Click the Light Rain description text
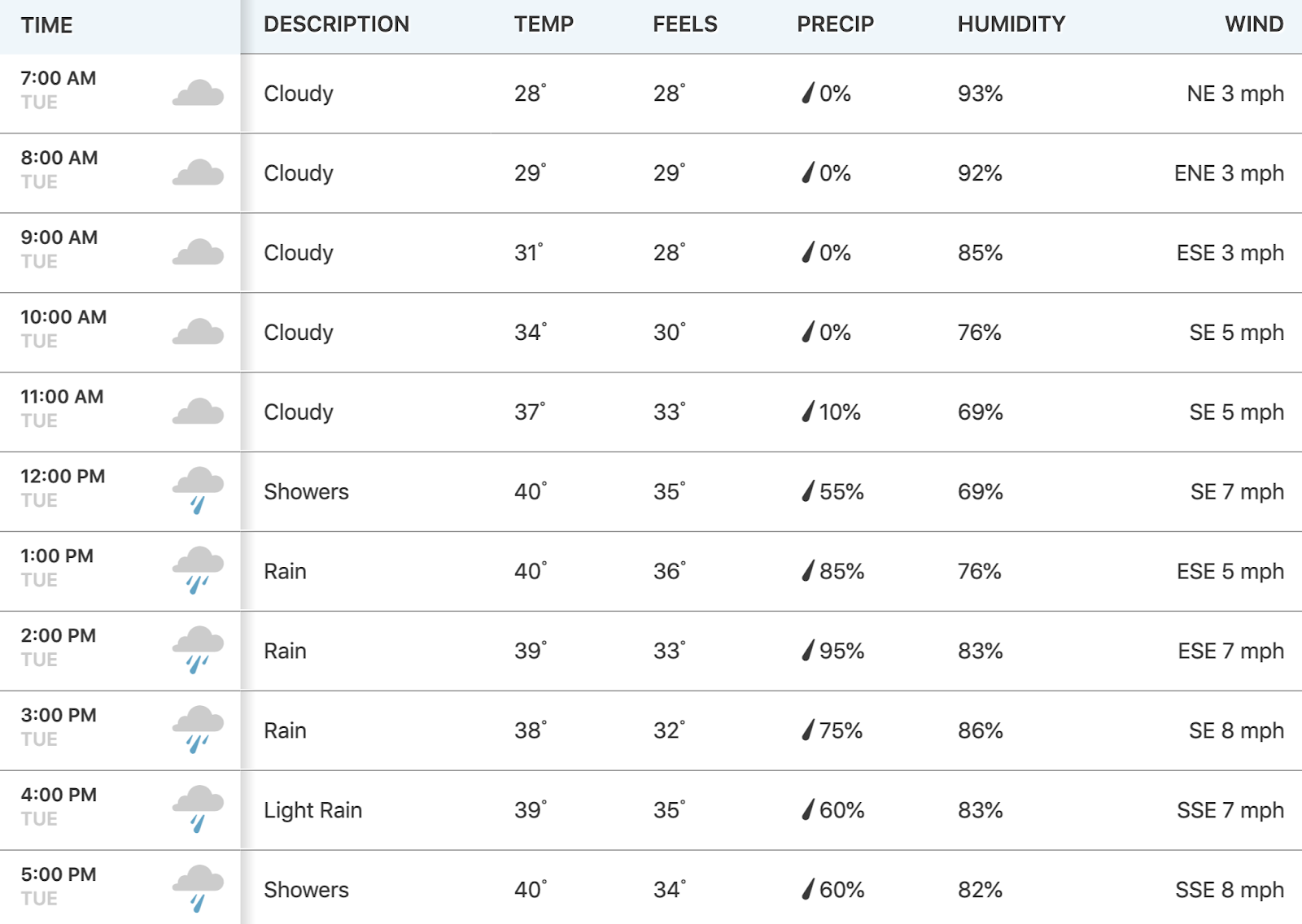 pos(313,810)
